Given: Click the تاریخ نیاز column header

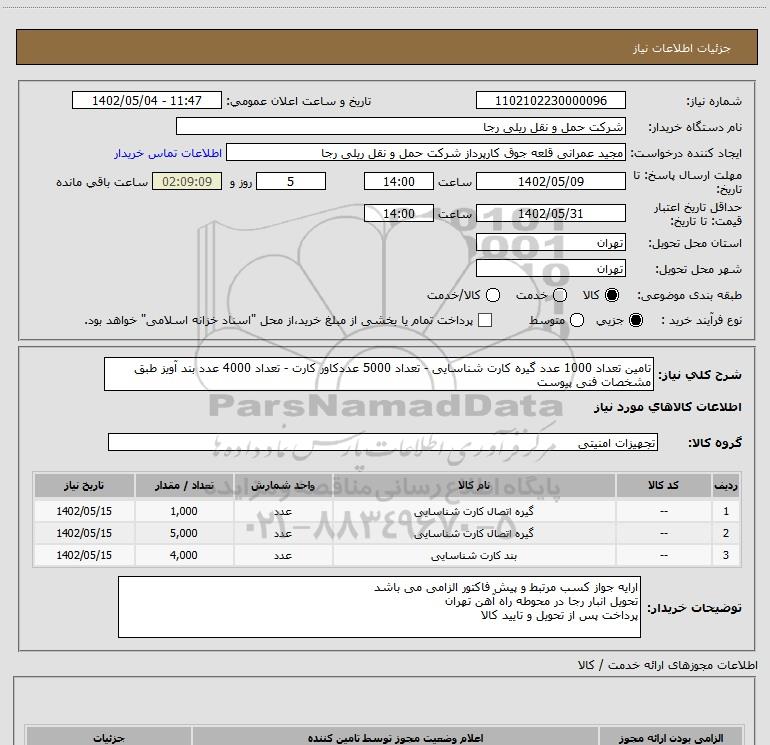Looking at the screenshot, I should [84, 485].
